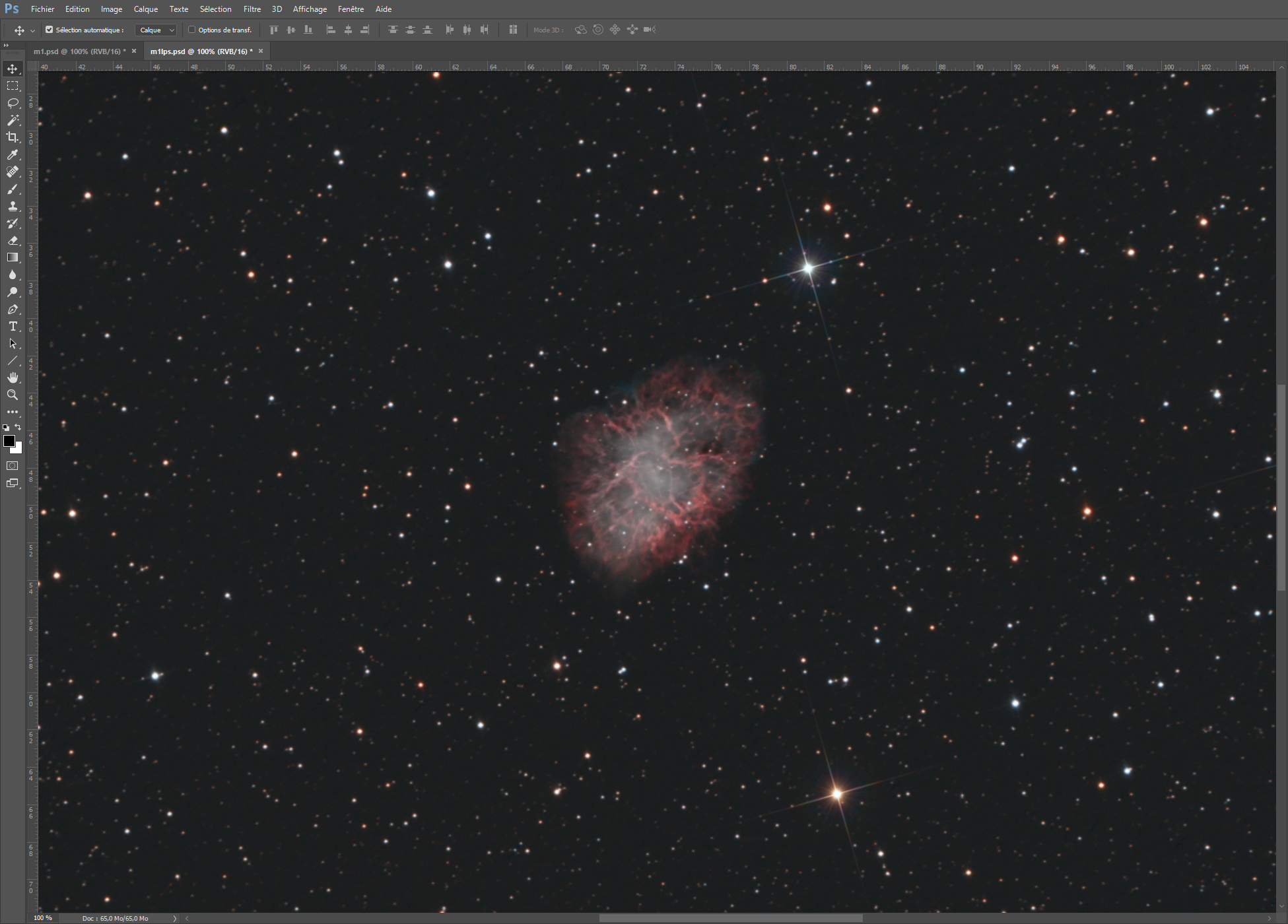1288x924 pixels.
Task: Select the Dodge tool
Action: [x=13, y=292]
